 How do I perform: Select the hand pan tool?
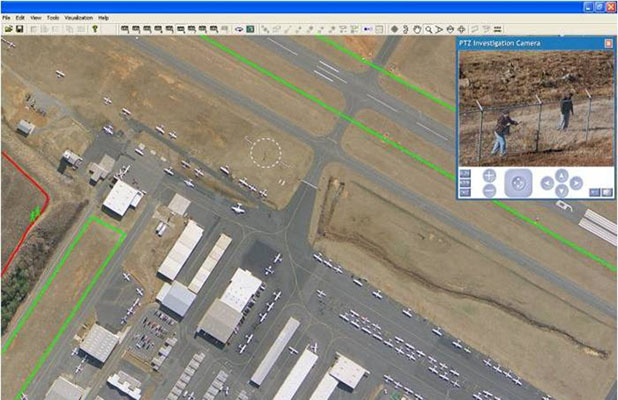point(417,29)
